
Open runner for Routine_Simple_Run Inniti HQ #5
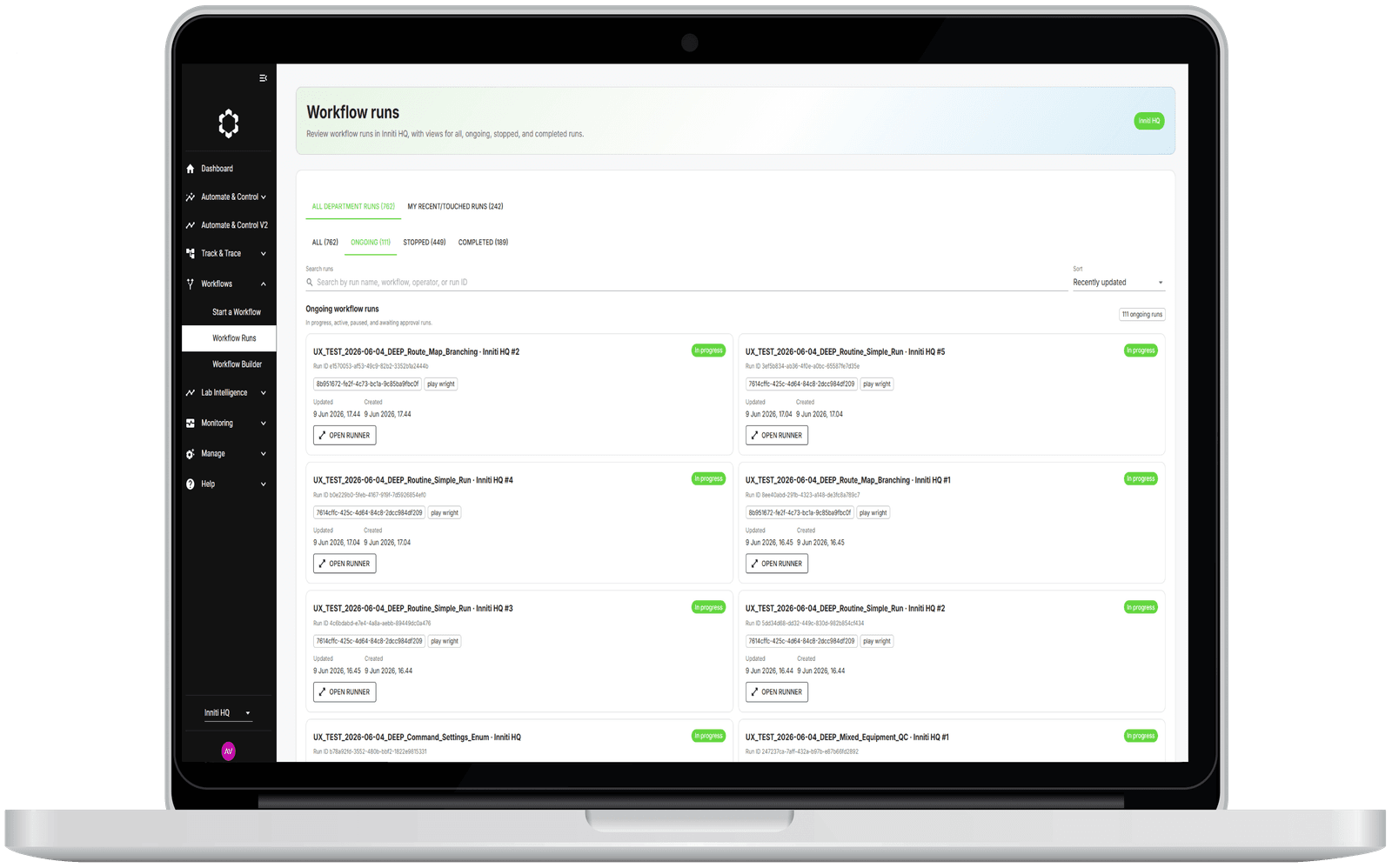coord(777,436)
